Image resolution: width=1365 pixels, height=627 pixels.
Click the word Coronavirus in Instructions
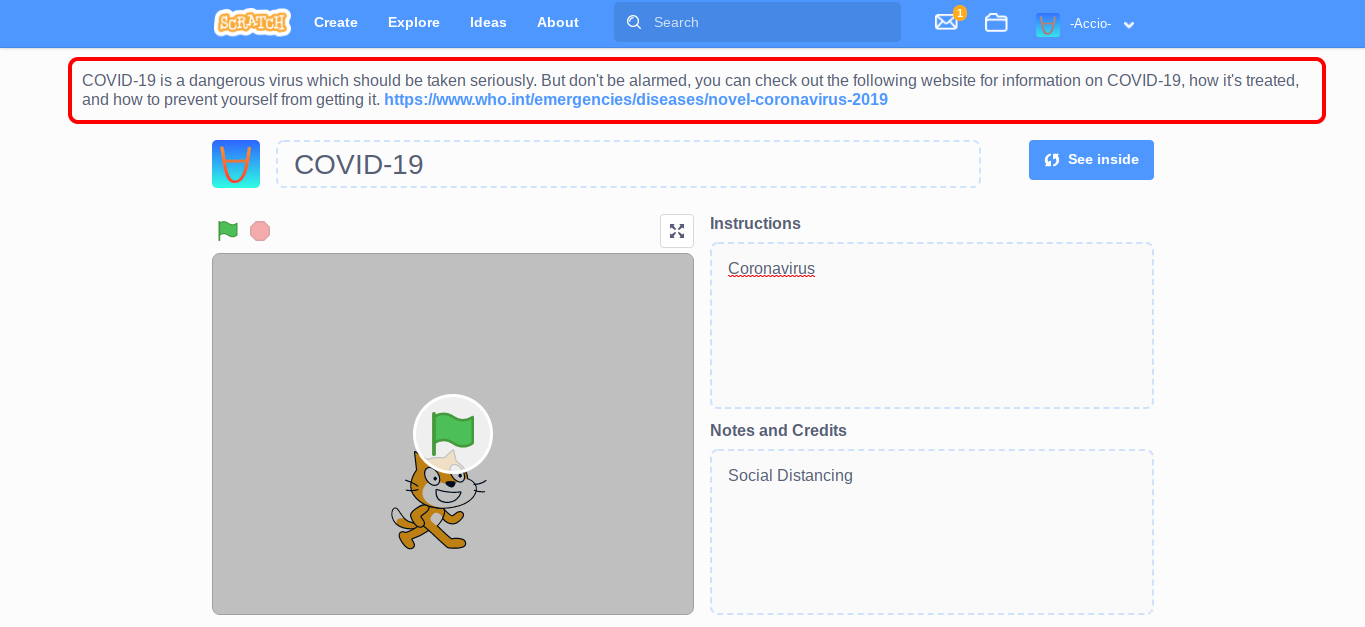(x=771, y=269)
